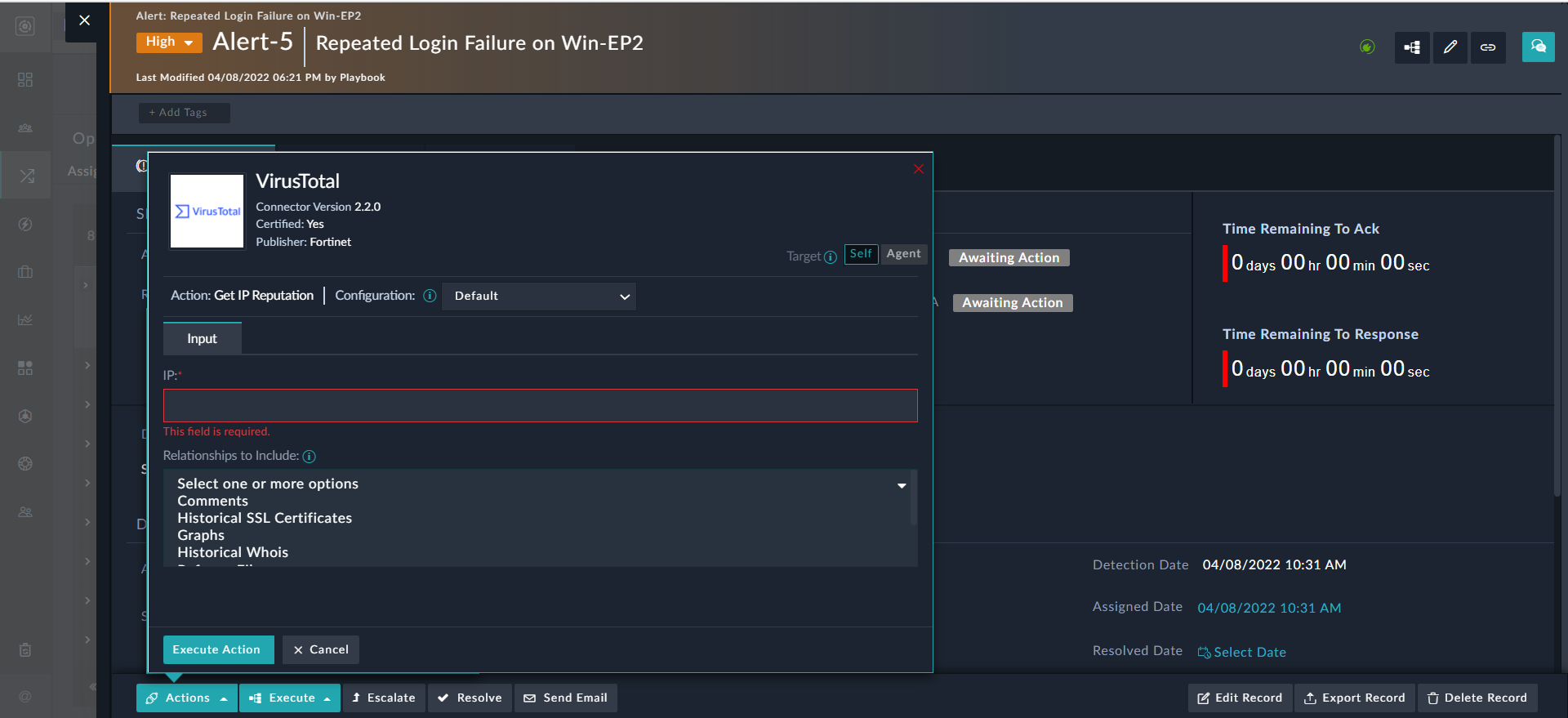Cancel the VirusTotal action dialog

click(321, 649)
